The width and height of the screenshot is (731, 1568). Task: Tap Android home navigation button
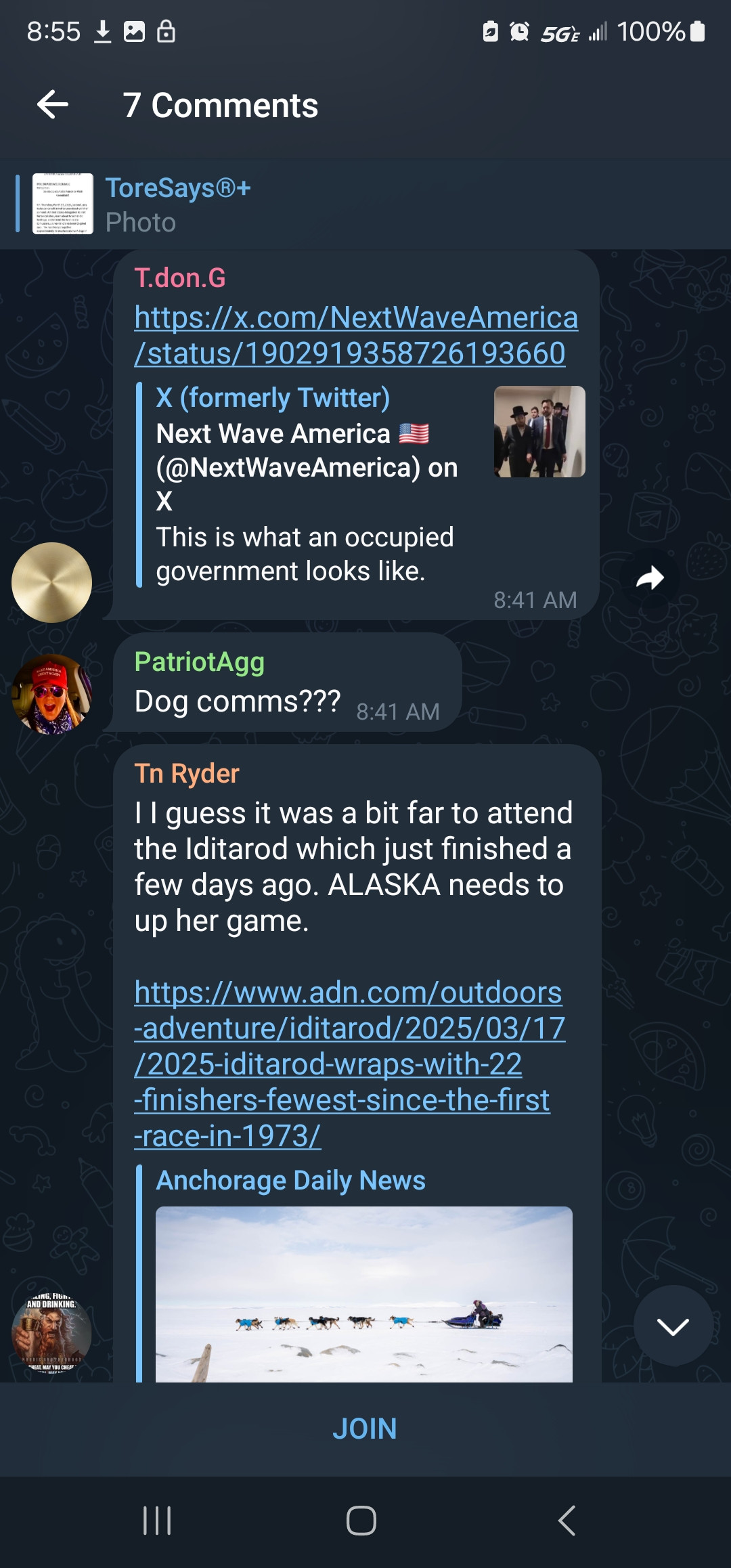361,1521
